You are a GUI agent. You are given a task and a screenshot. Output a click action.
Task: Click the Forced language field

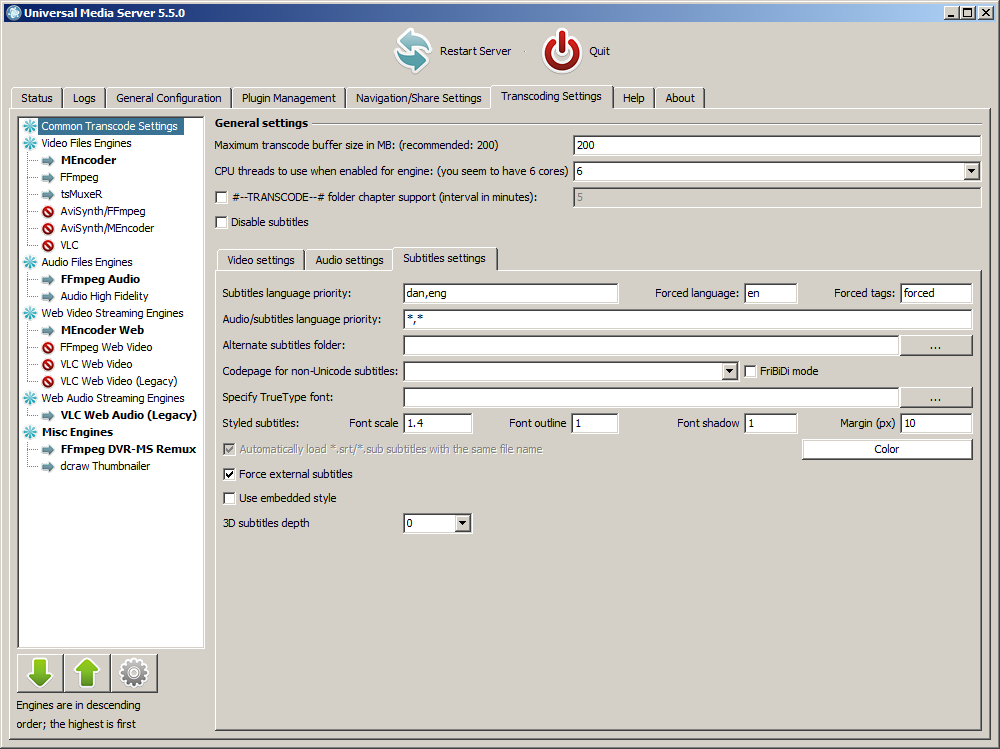point(770,293)
